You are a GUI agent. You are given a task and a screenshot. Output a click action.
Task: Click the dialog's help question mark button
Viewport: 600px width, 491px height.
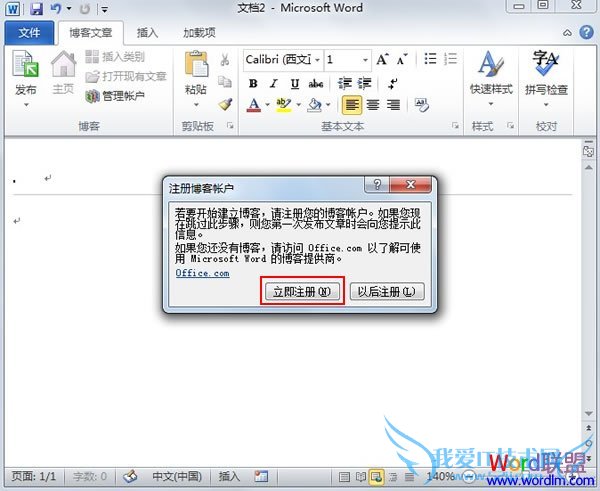point(377,184)
